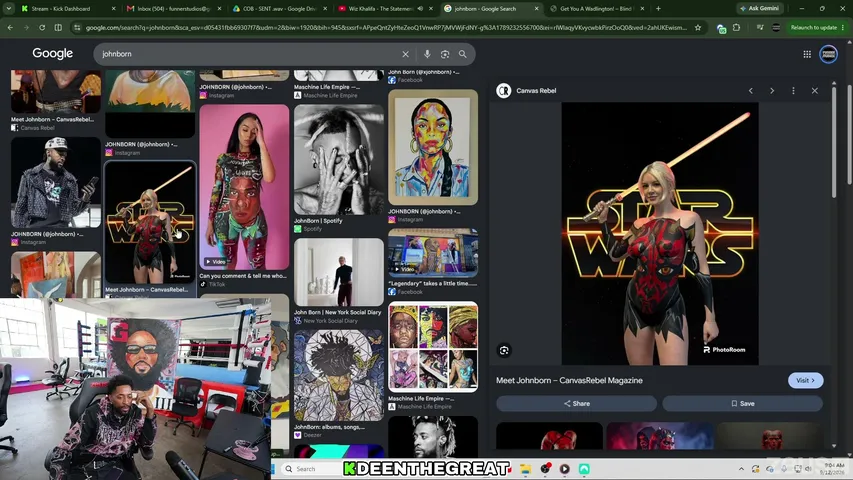Click the Share button

(x=577, y=403)
